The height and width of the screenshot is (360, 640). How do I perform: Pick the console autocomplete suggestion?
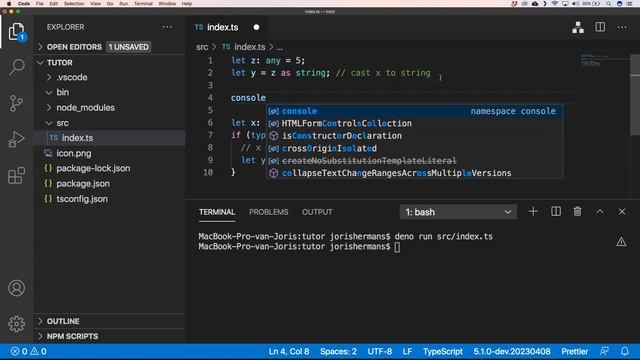[415, 111]
